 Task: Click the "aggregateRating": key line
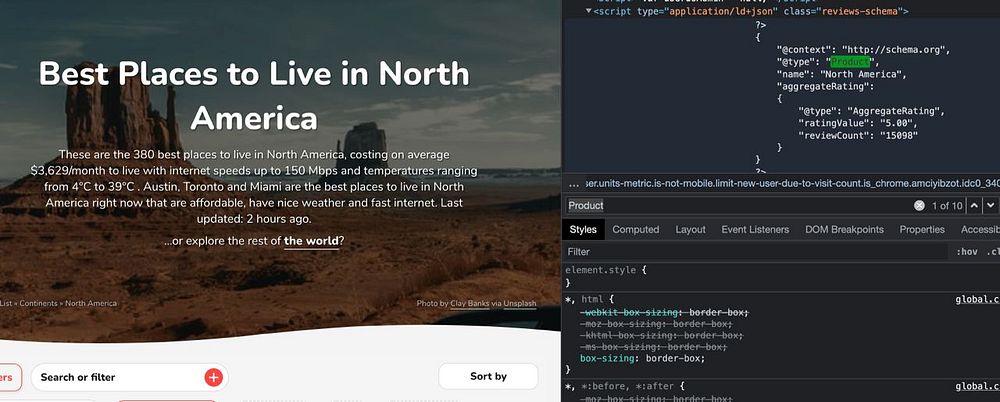click(825, 86)
